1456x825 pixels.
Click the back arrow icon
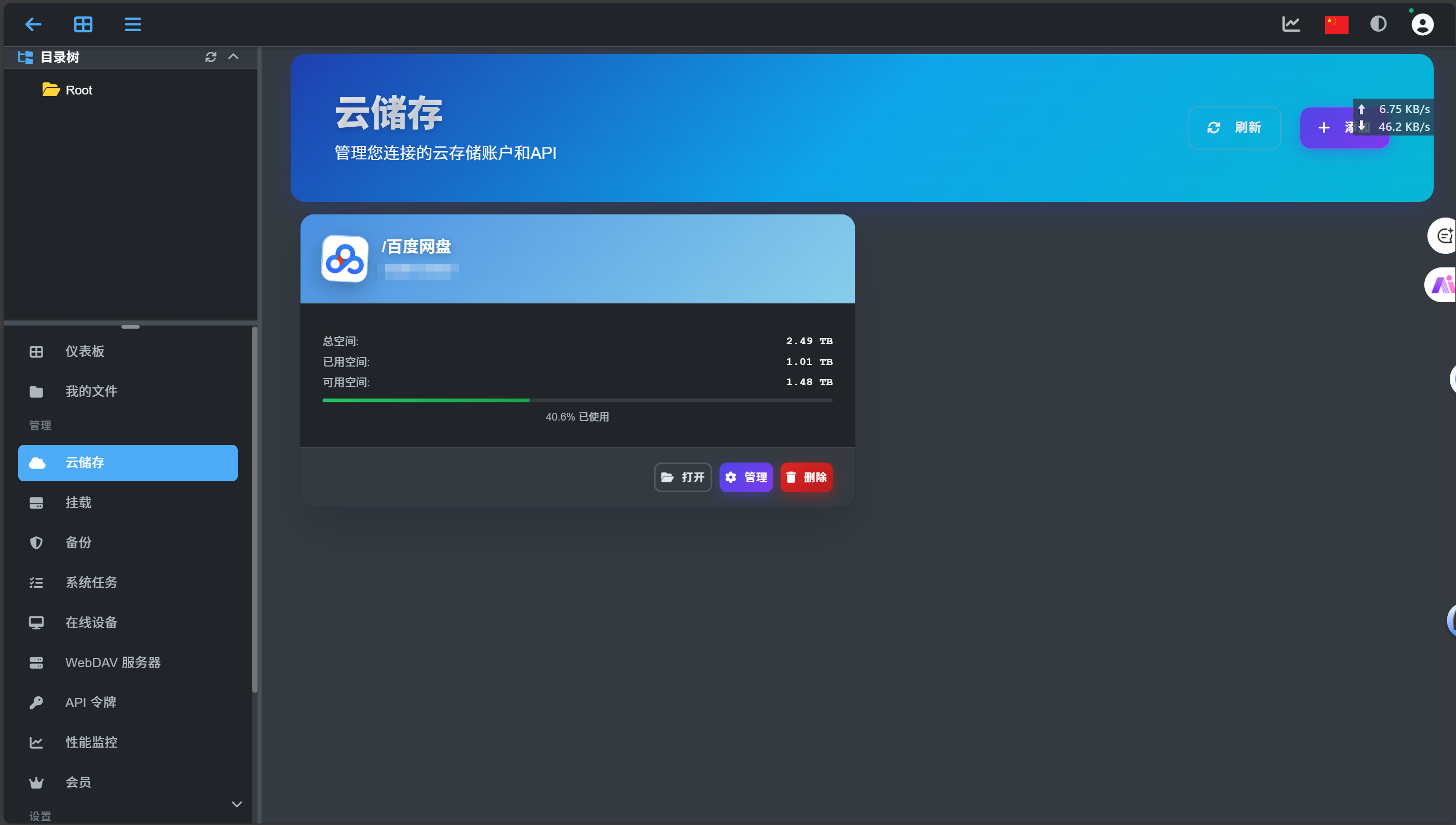pos(33,24)
